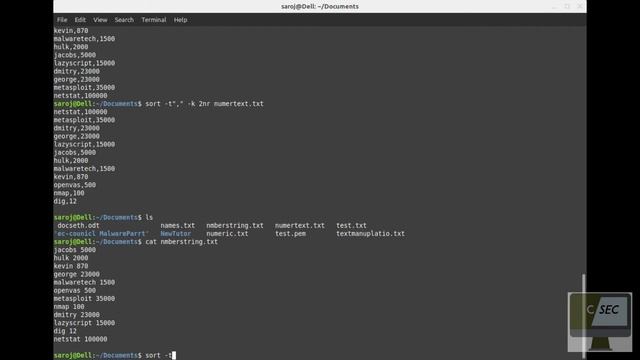Select 'numertext.txt' in ls output
This screenshot has width=640, height=360.
tap(300, 225)
